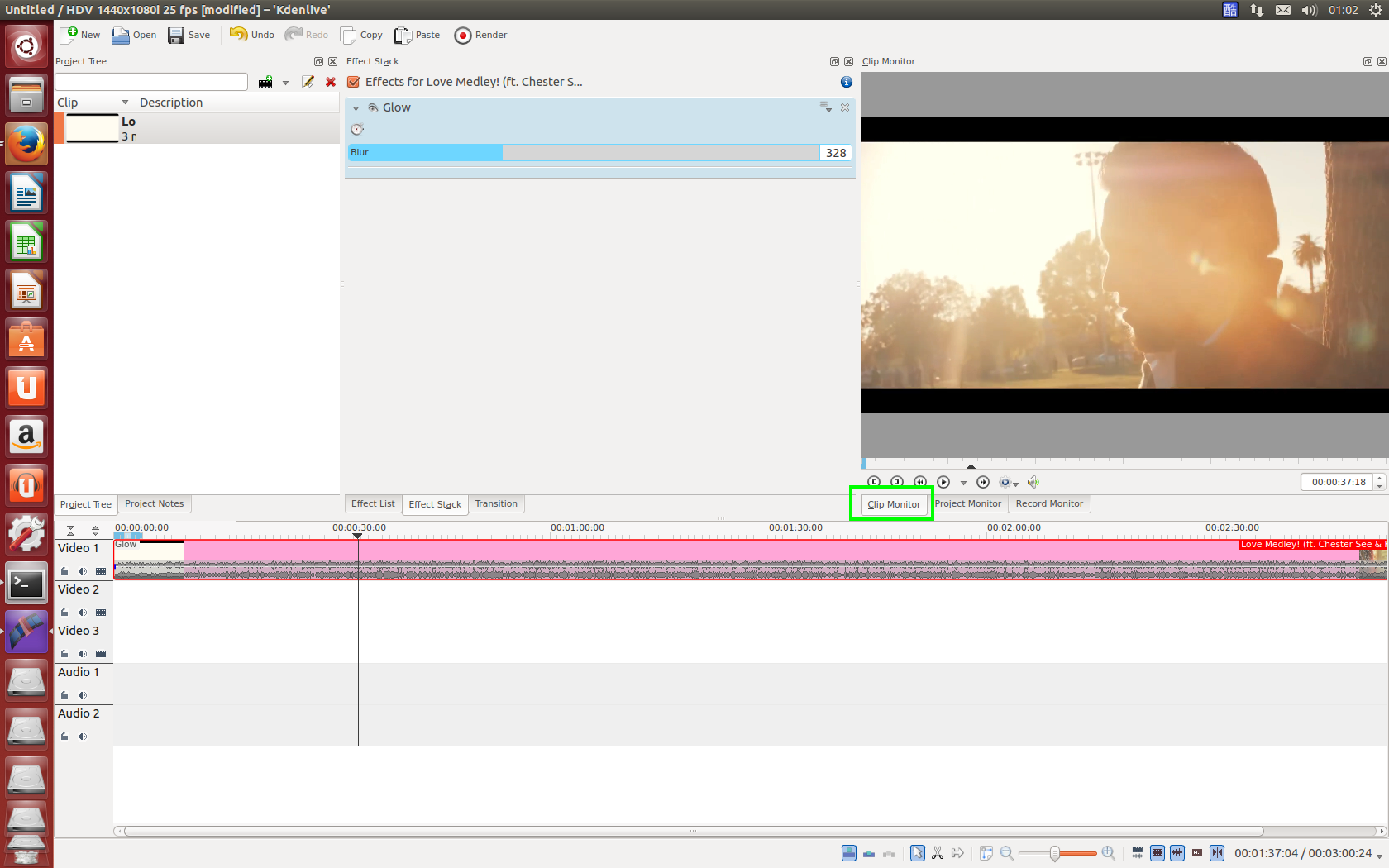Create a new project with New
Image resolution: width=1389 pixels, height=868 pixels.
(80, 35)
